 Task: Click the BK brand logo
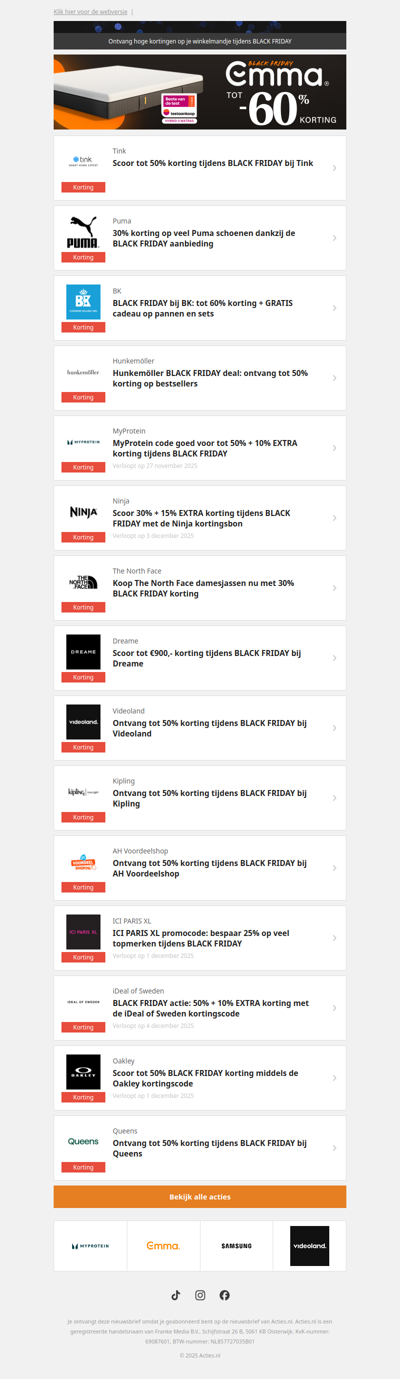click(83, 302)
